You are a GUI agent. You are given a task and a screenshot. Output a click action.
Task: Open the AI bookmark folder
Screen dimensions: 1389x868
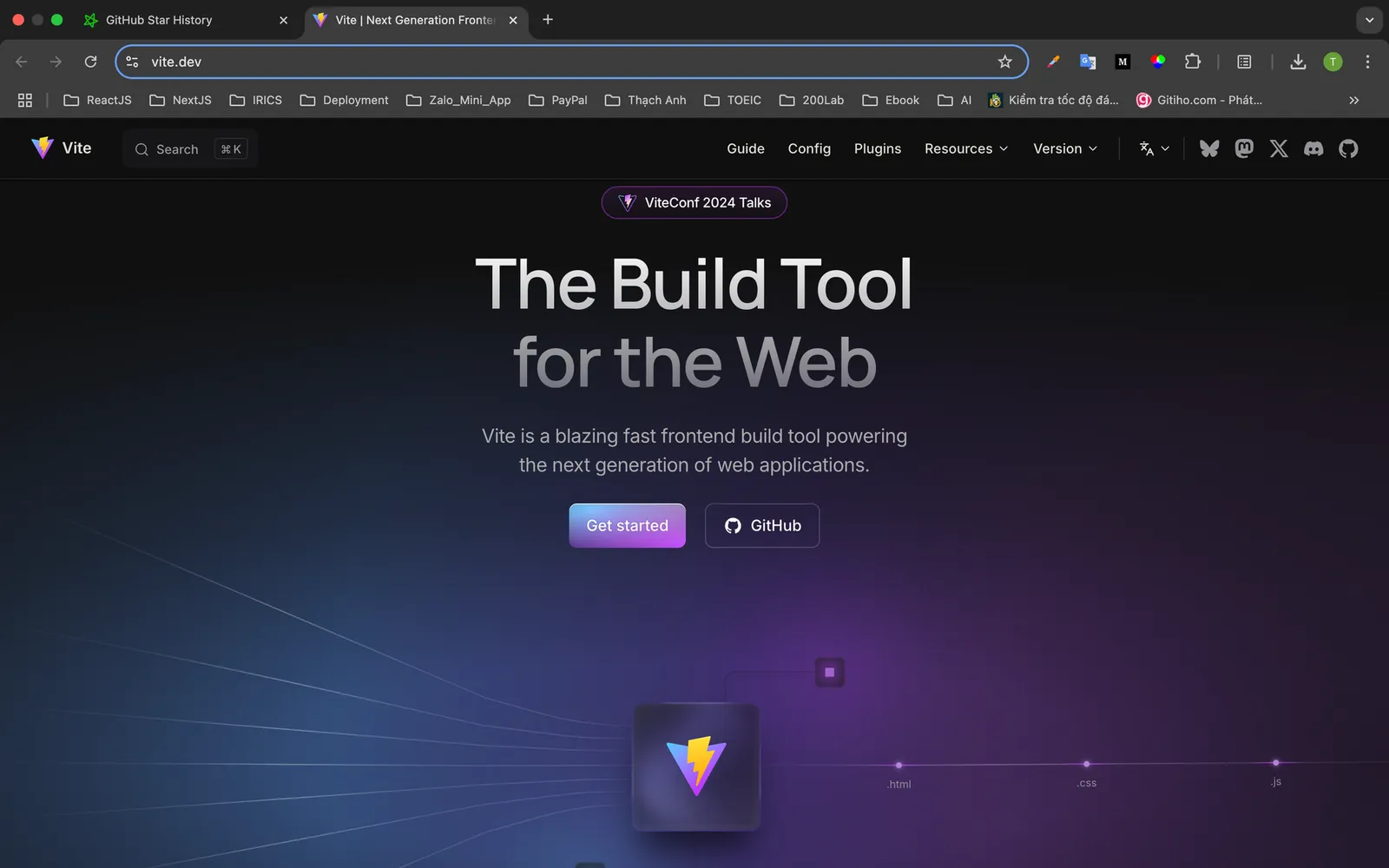coord(954,100)
